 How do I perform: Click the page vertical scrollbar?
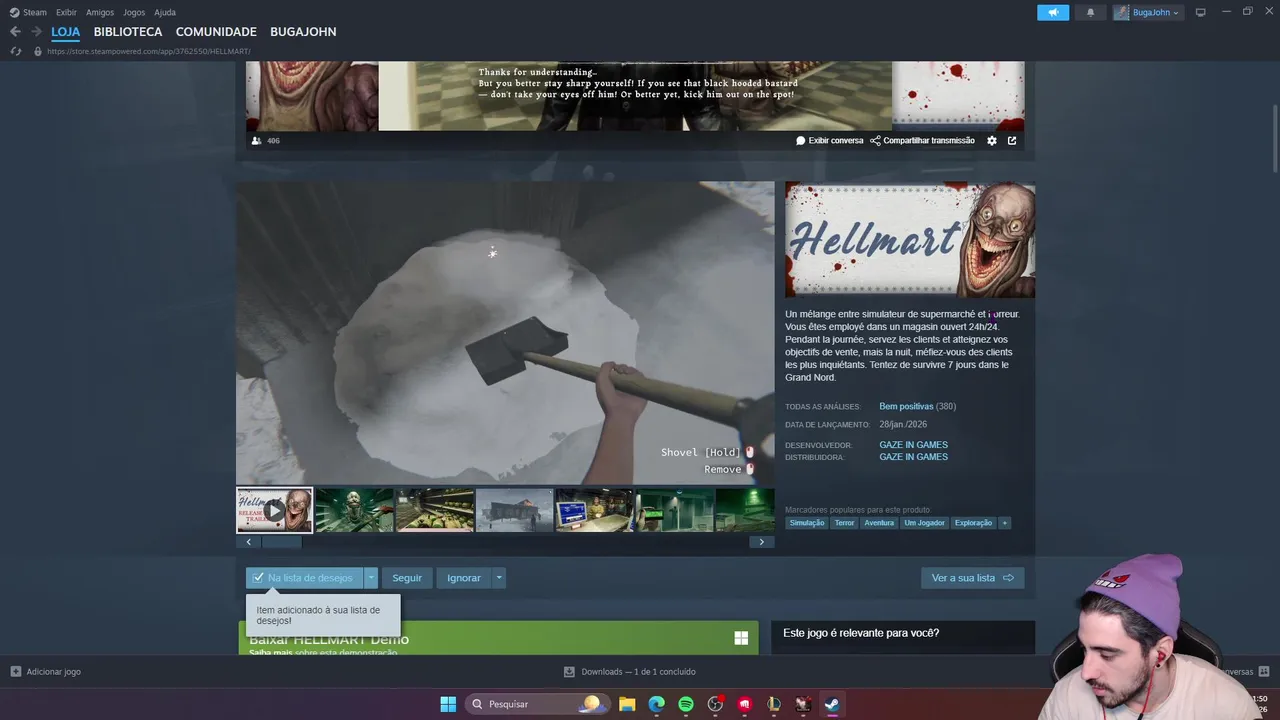(x=1275, y=138)
